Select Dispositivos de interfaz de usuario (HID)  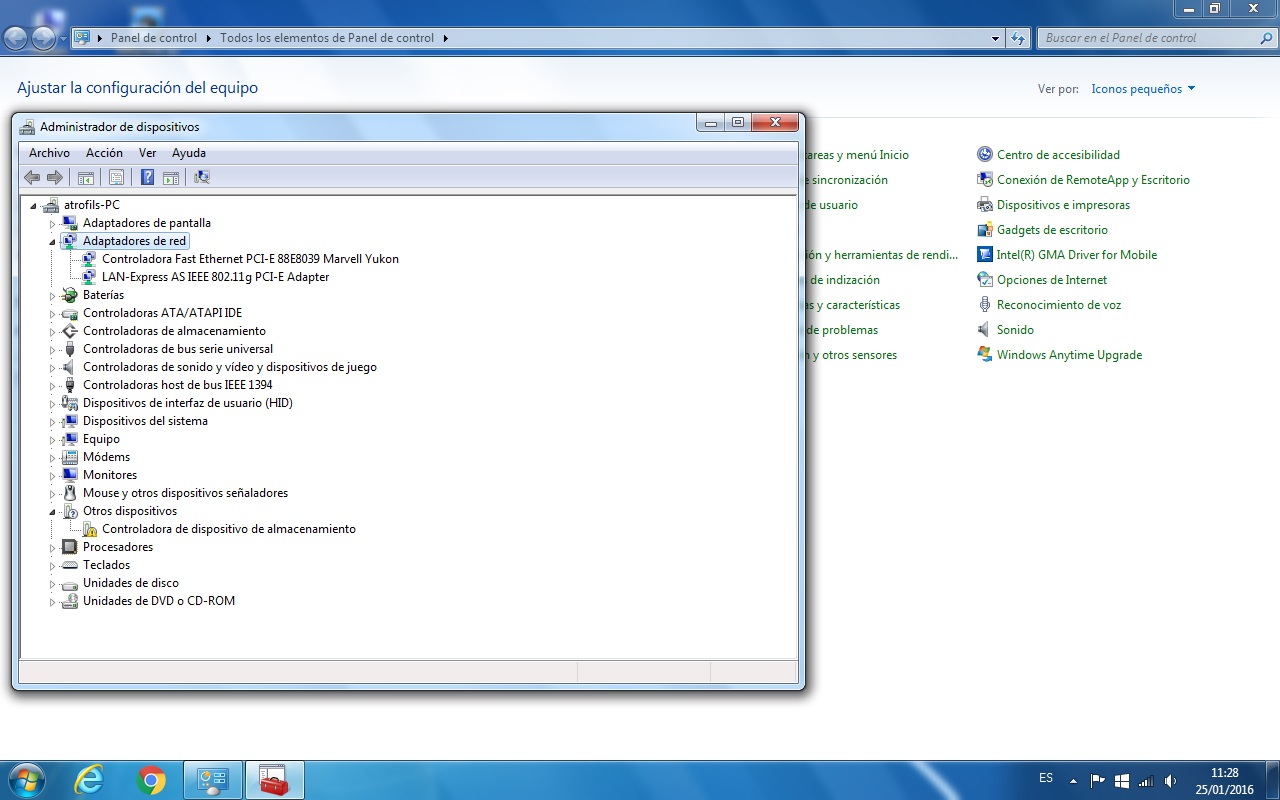click(188, 403)
